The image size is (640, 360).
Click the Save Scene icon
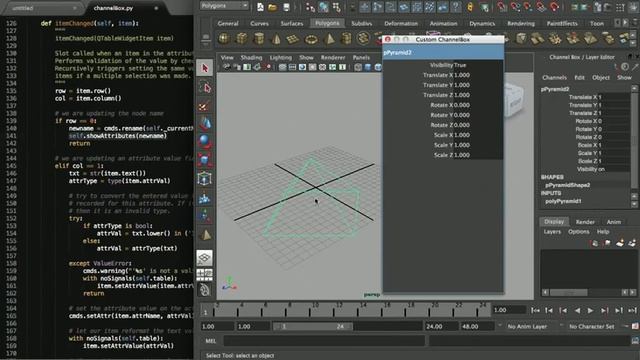(286, 7)
